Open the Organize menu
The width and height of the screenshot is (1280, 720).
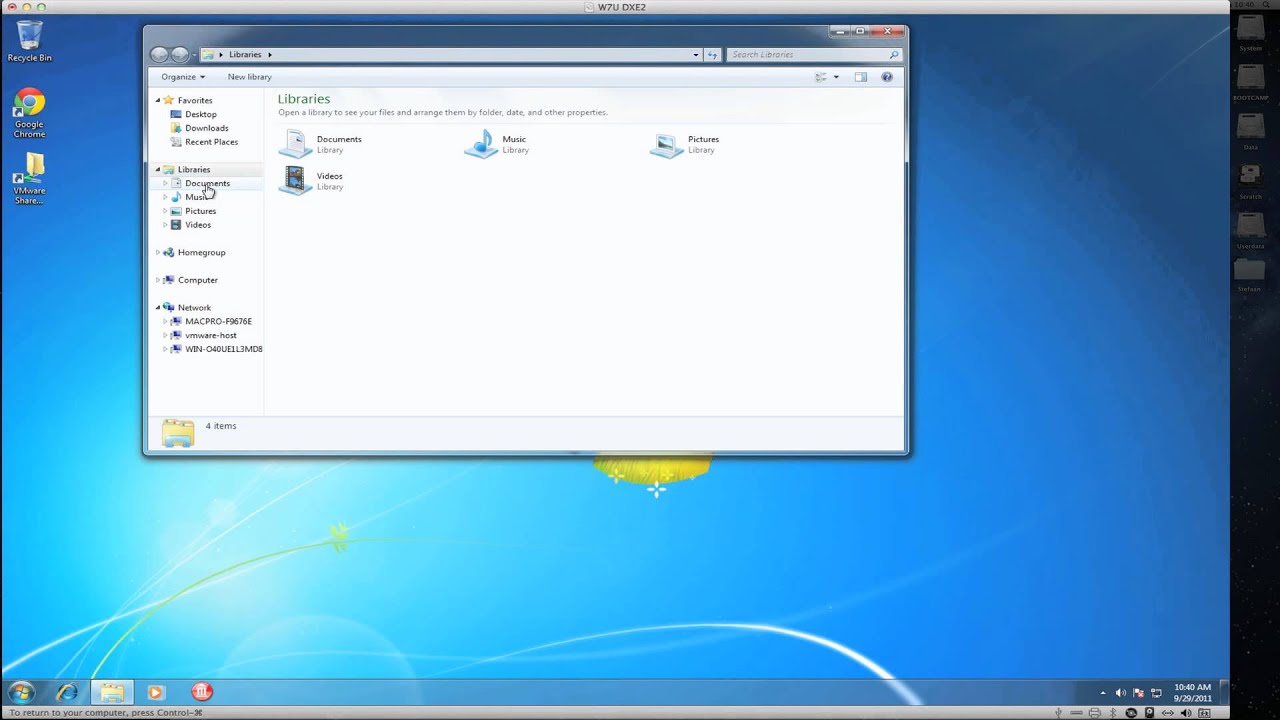click(x=183, y=77)
